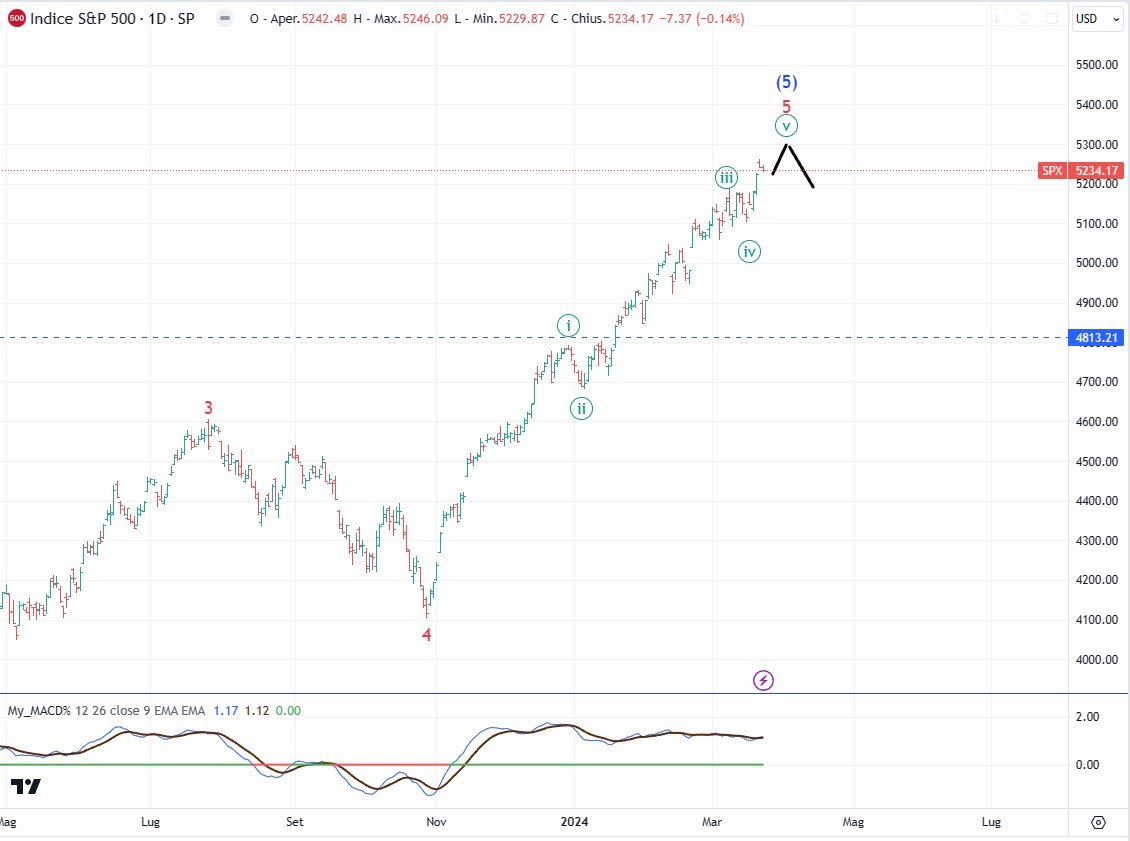1130x841 pixels.
Task: Click the TradingView logo
Action: (x=26, y=786)
